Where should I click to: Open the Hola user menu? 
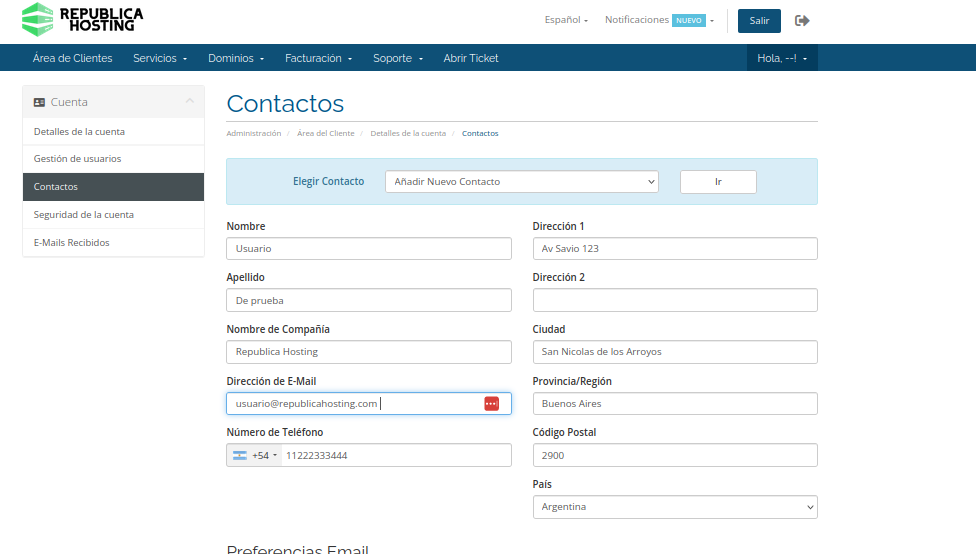click(x=782, y=58)
